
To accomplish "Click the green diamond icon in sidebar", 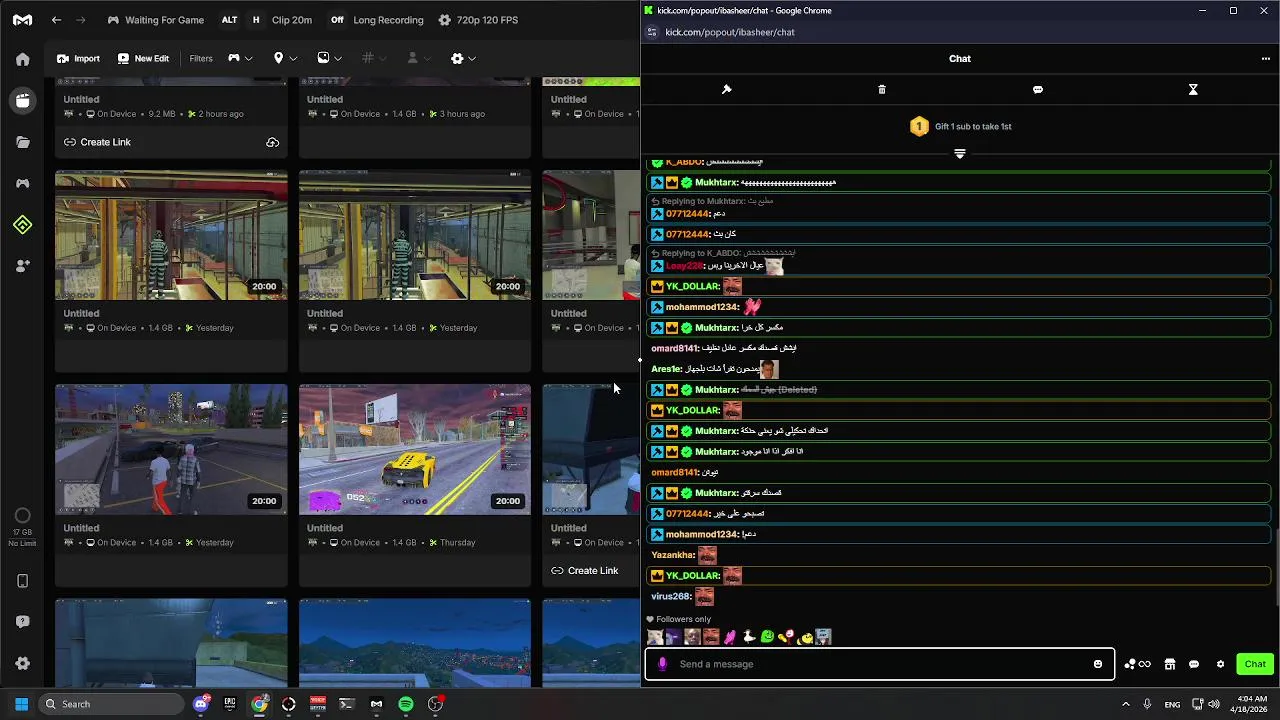I will (22, 225).
